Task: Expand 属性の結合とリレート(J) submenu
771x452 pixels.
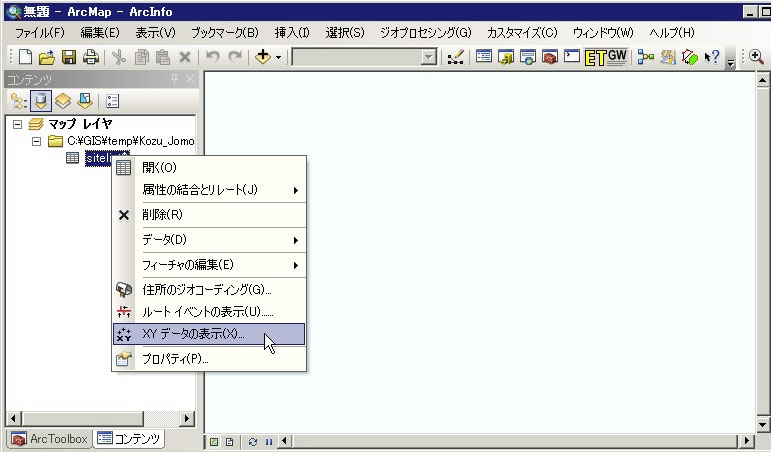Action: pyautogui.click(x=209, y=190)
